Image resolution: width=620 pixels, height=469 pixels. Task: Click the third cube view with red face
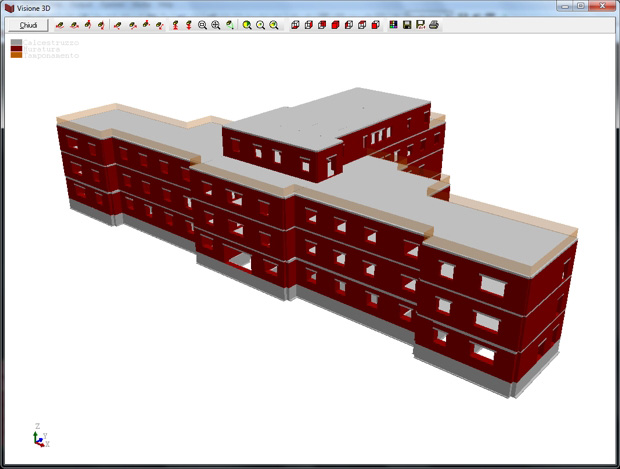pos(322,25)
